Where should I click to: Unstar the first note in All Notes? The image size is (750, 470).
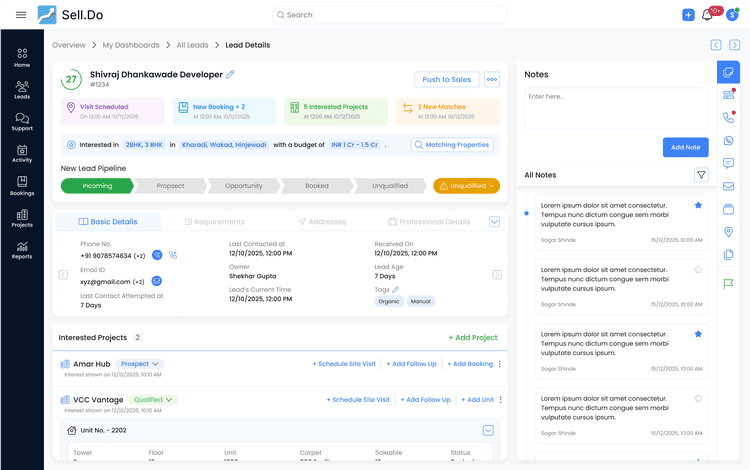tap(698, 205)
